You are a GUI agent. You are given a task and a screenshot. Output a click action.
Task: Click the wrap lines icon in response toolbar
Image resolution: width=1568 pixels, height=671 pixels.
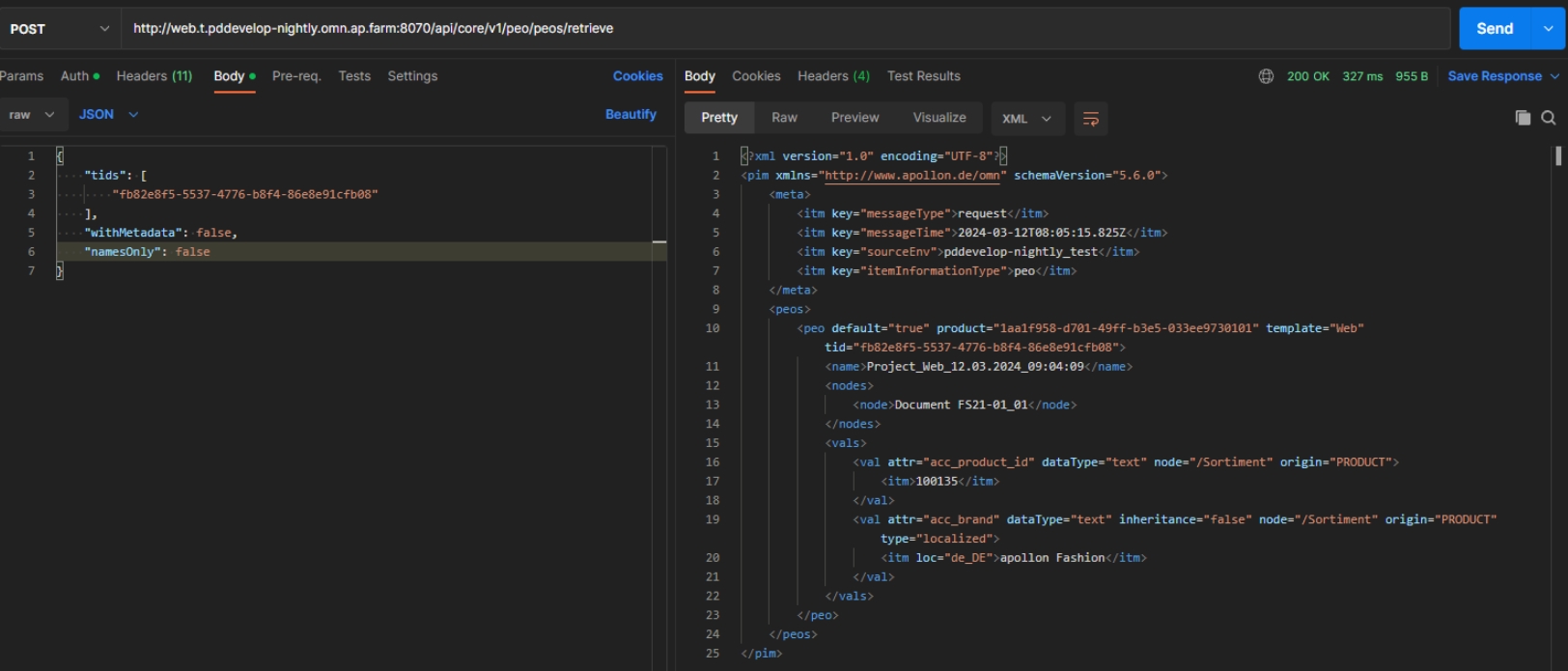click(1090, 119)
